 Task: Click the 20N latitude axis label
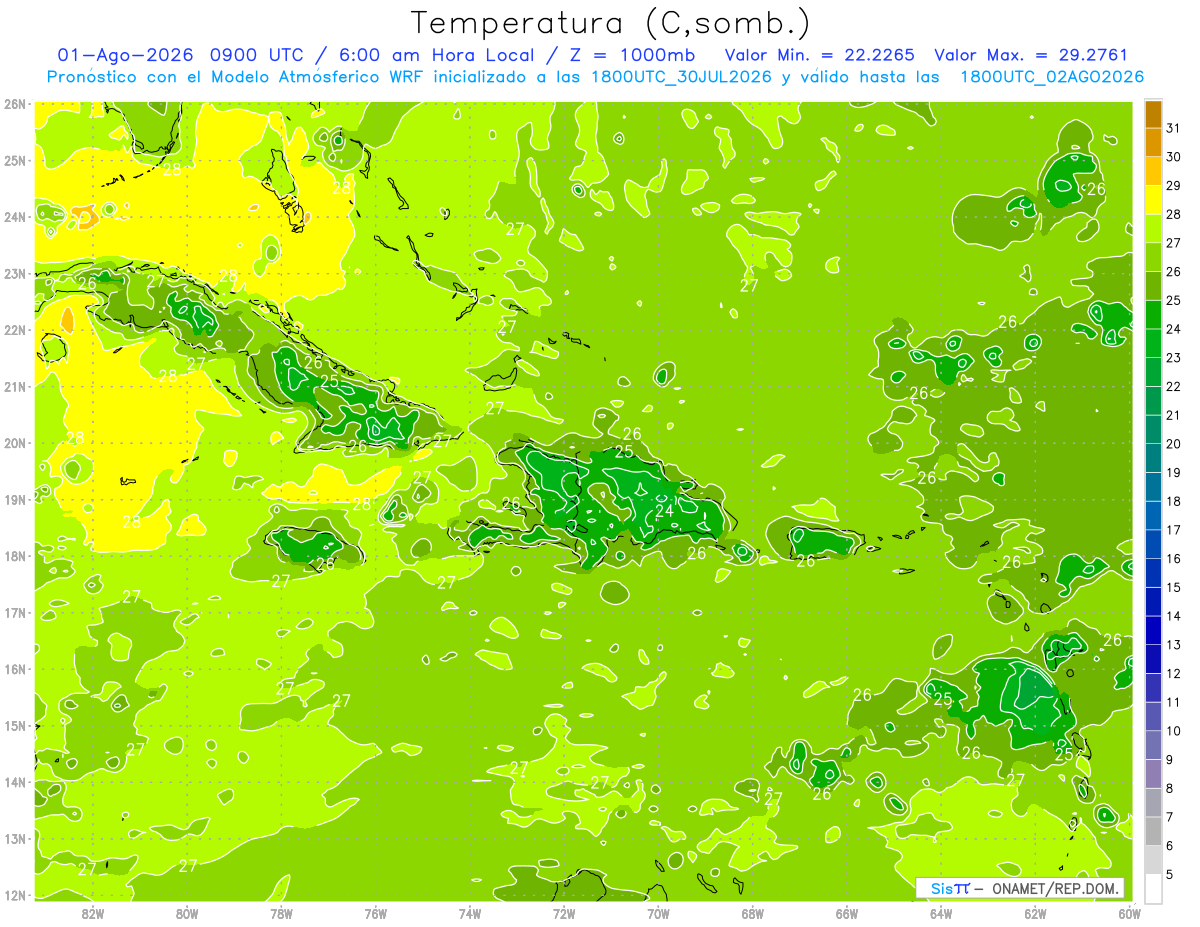click(x=15, y=443)
